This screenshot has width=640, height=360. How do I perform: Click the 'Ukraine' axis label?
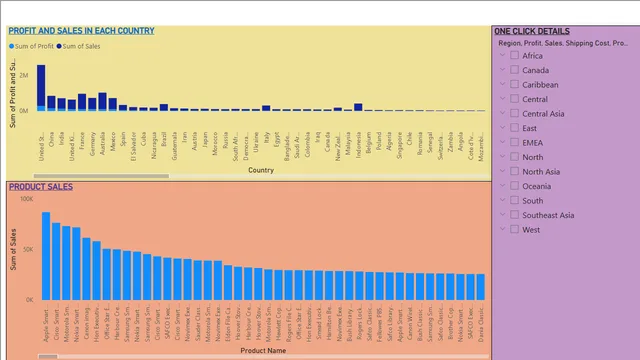click(256, 142)
